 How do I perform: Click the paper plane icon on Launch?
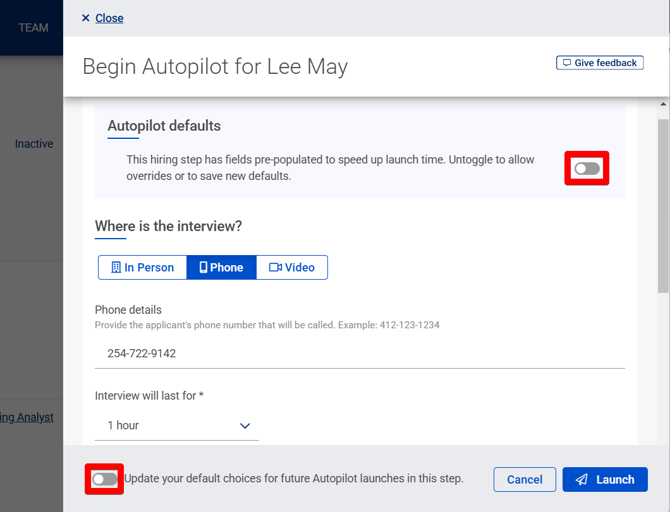582,480
